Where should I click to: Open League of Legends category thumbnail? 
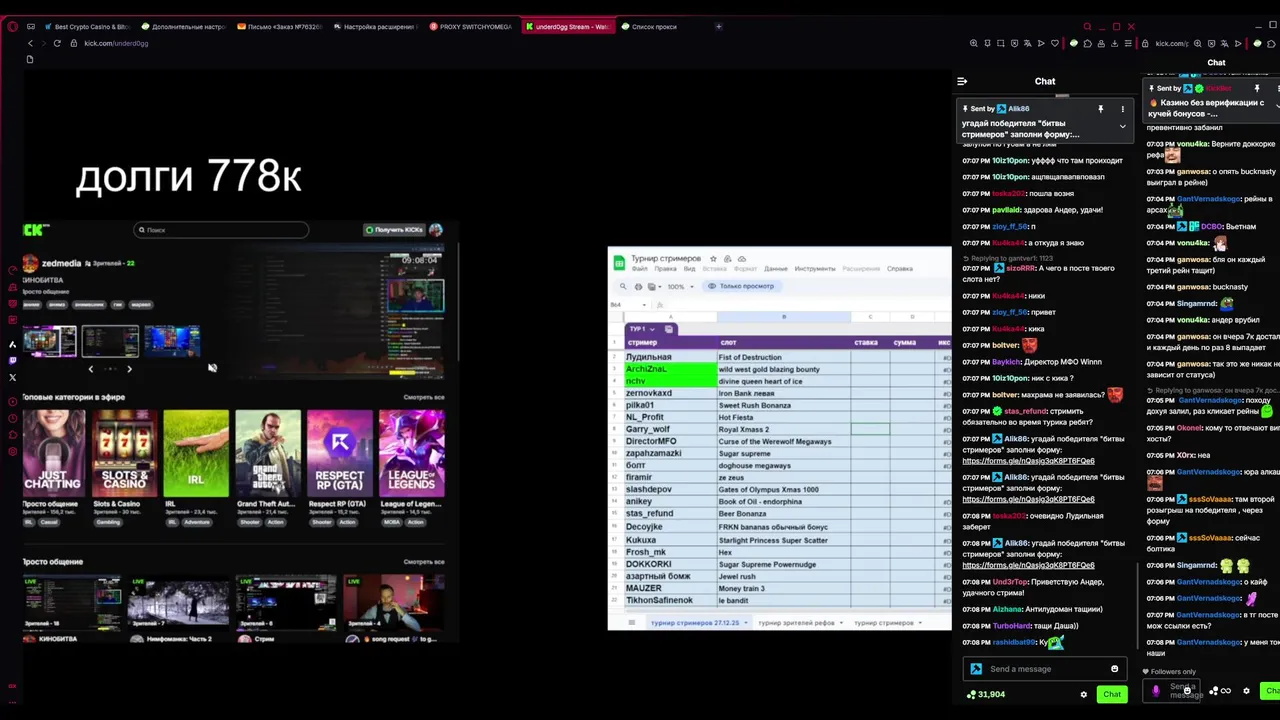[411, 453]
